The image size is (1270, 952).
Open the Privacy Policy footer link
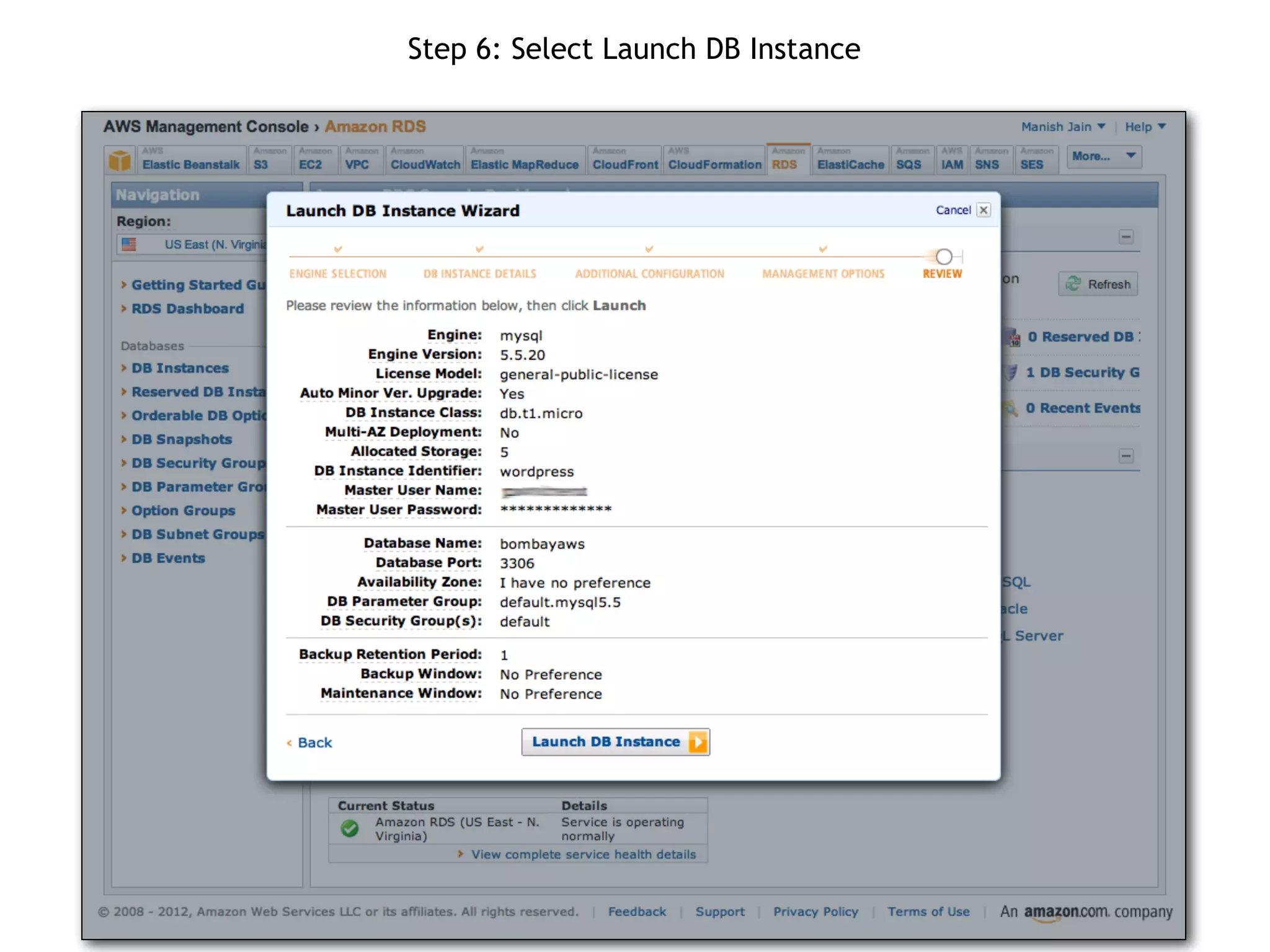(x=815, y=912)
